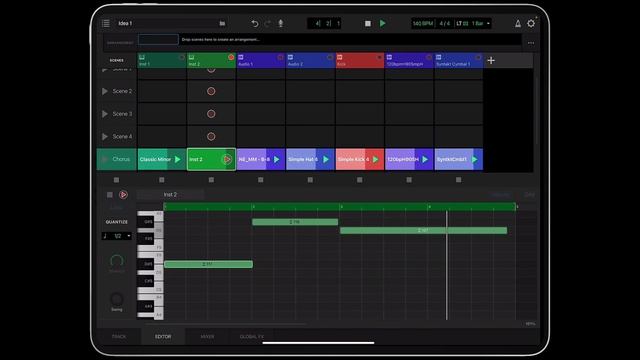Viewport: 640px width, 360px height.
Task: Record into Inst 2 slot in Scene 4
Action: pyautogui.click(x=211, y=136)
